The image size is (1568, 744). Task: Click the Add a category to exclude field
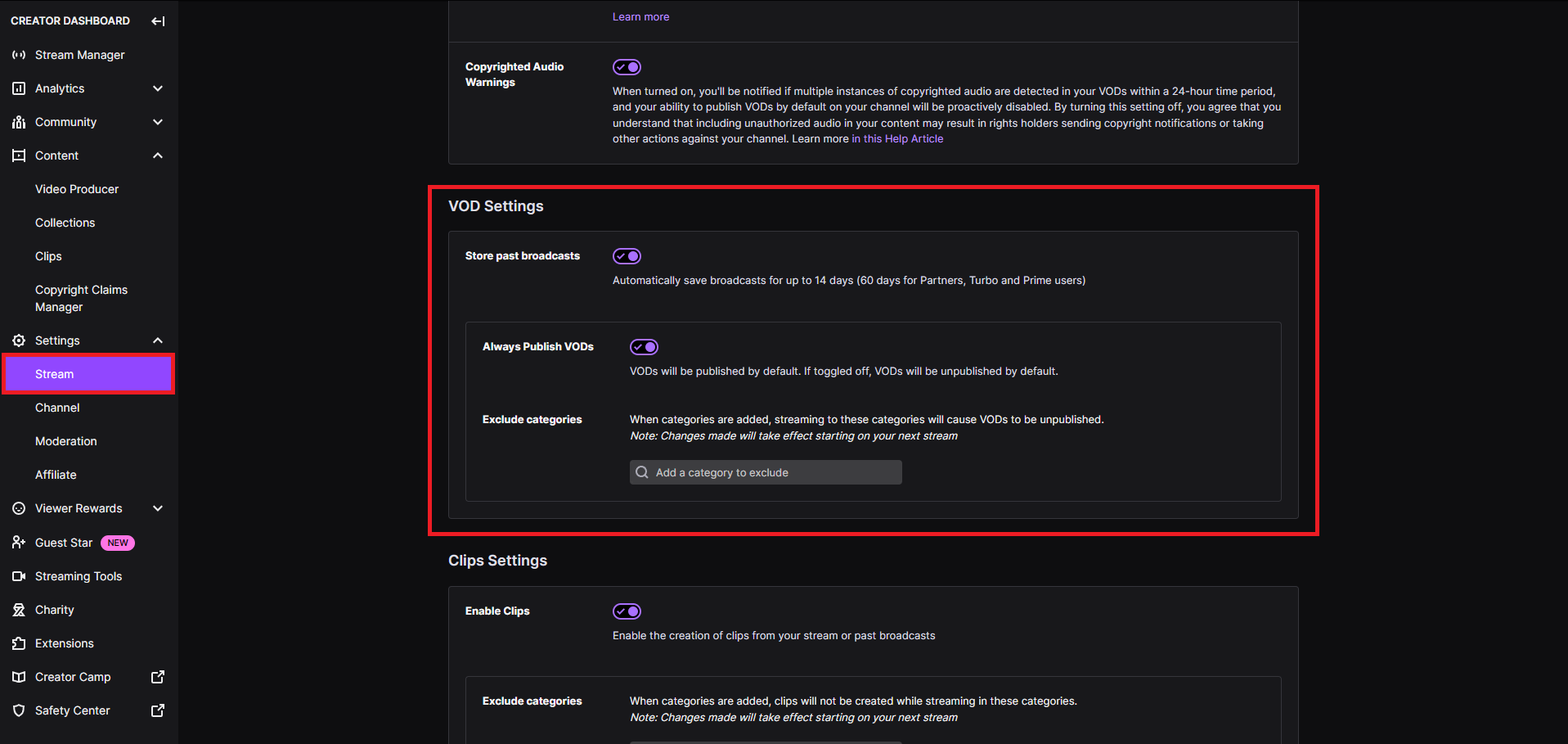[765, 472]
